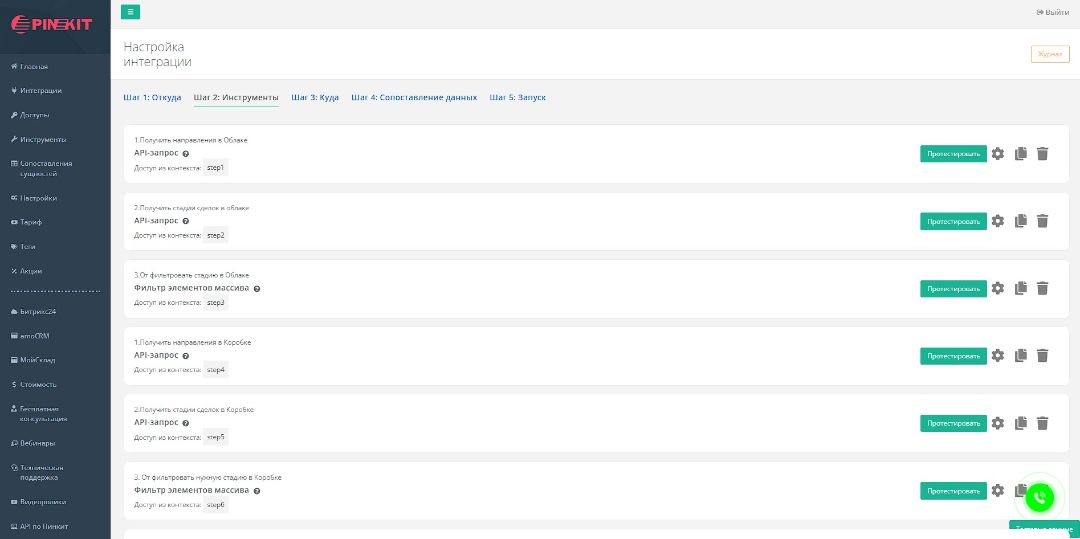
Task: Open settings gear for step6 filter
Action: pyautogui.click(x=997, y=491)
